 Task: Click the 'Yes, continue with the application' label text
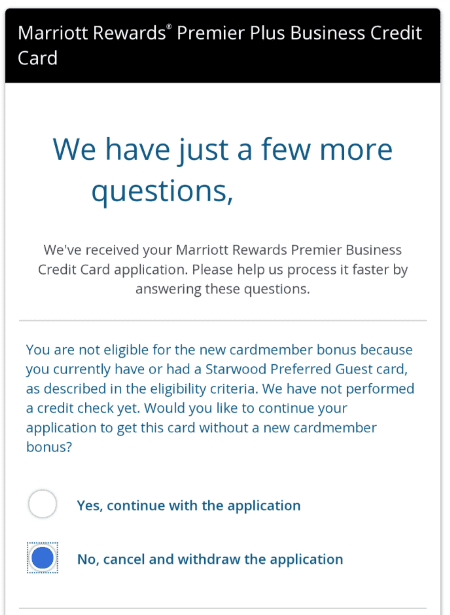pos(189,506)
